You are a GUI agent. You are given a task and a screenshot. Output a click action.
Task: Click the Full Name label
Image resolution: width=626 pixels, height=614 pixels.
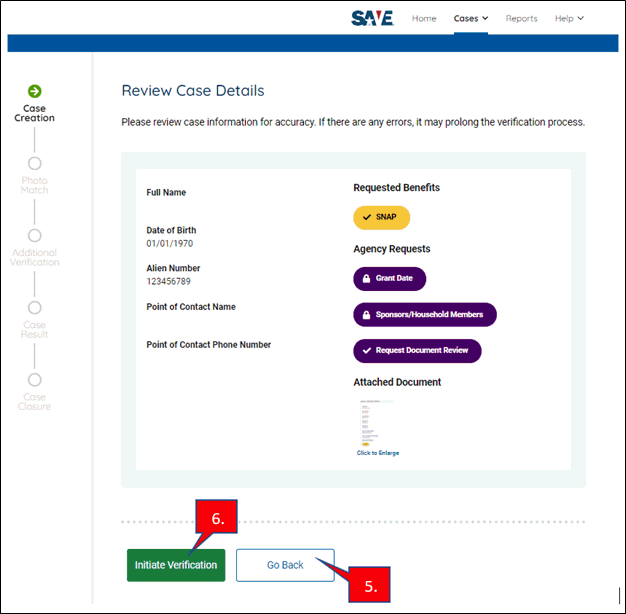click(166, 192)
